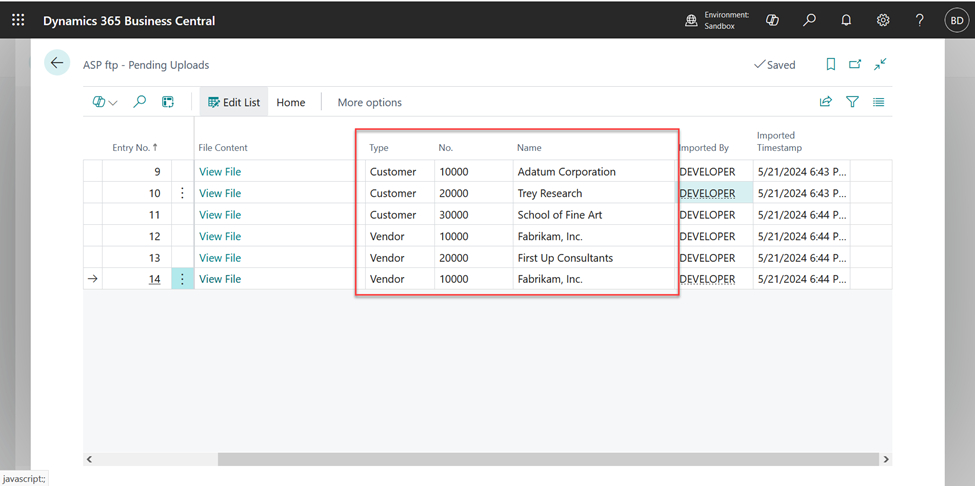Click the No. column header
This screenshot has width=975, height=486.
446,148
